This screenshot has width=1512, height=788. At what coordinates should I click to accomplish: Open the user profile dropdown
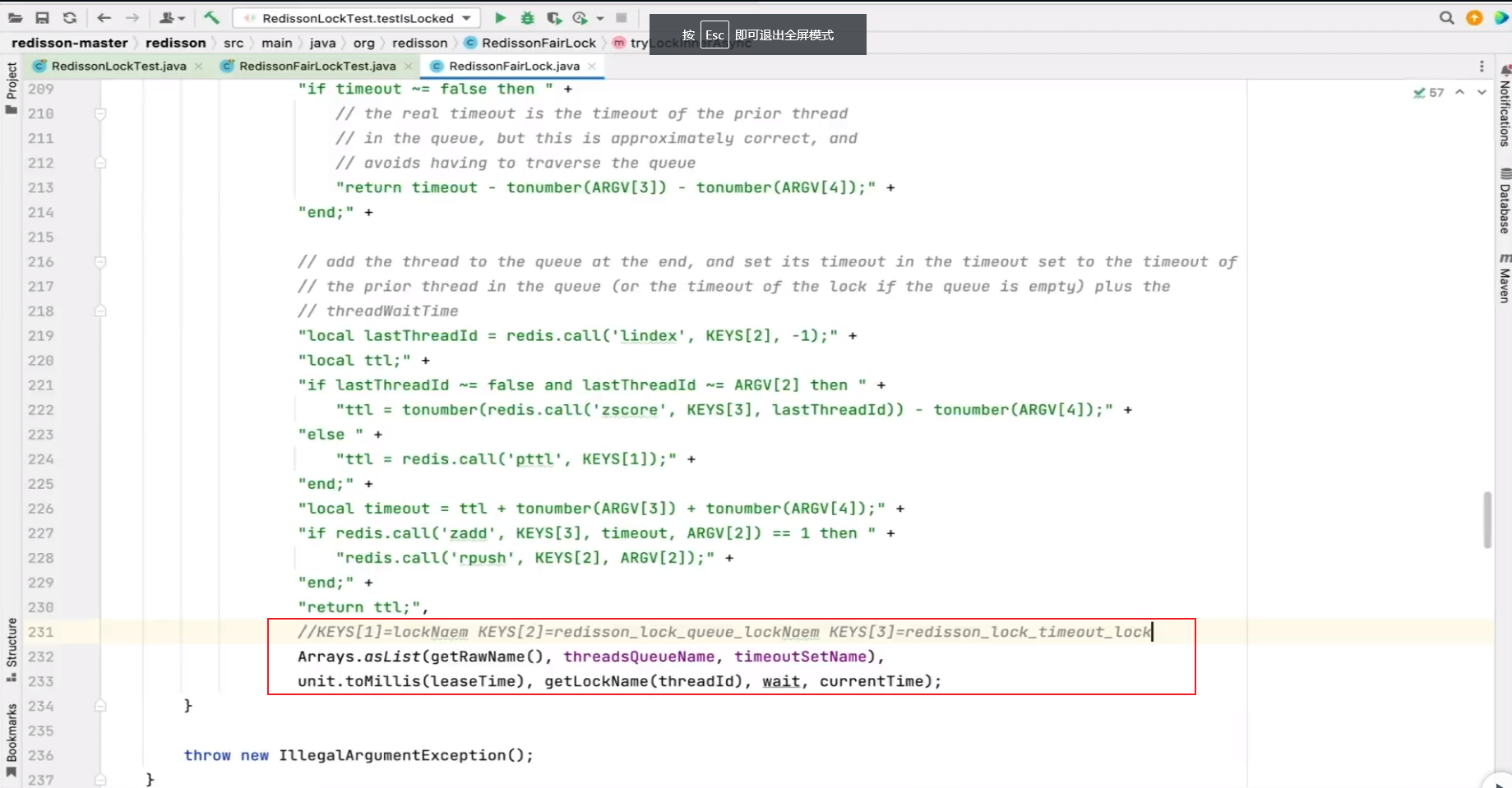click(171, 17)
